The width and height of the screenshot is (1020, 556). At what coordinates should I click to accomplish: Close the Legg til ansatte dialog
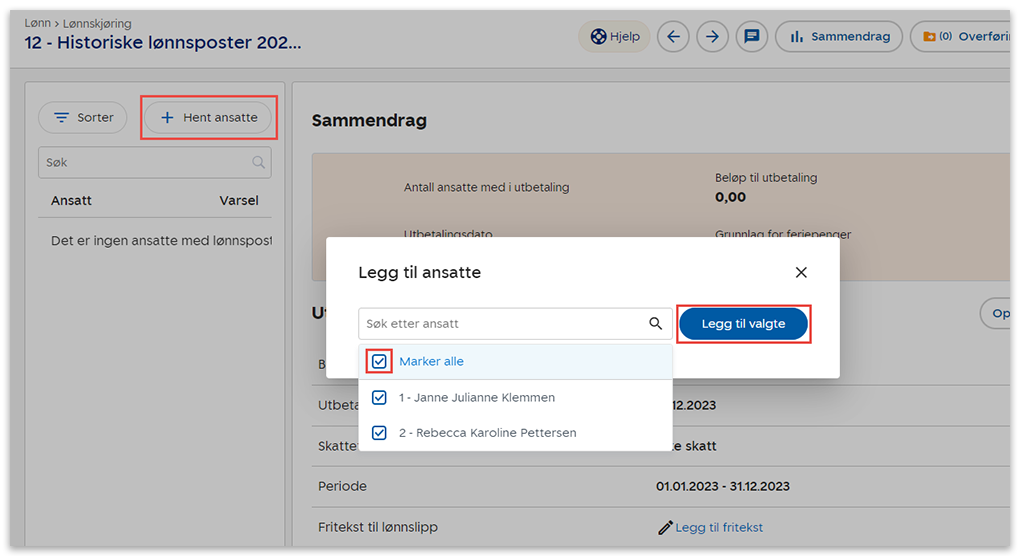click(x=801, y=273)
